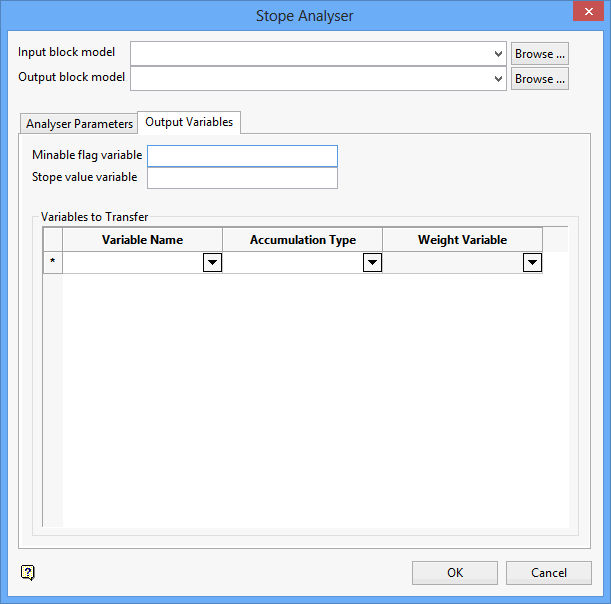611x604 pixels.
Task: Click the Cancel button
Action: 549,573
